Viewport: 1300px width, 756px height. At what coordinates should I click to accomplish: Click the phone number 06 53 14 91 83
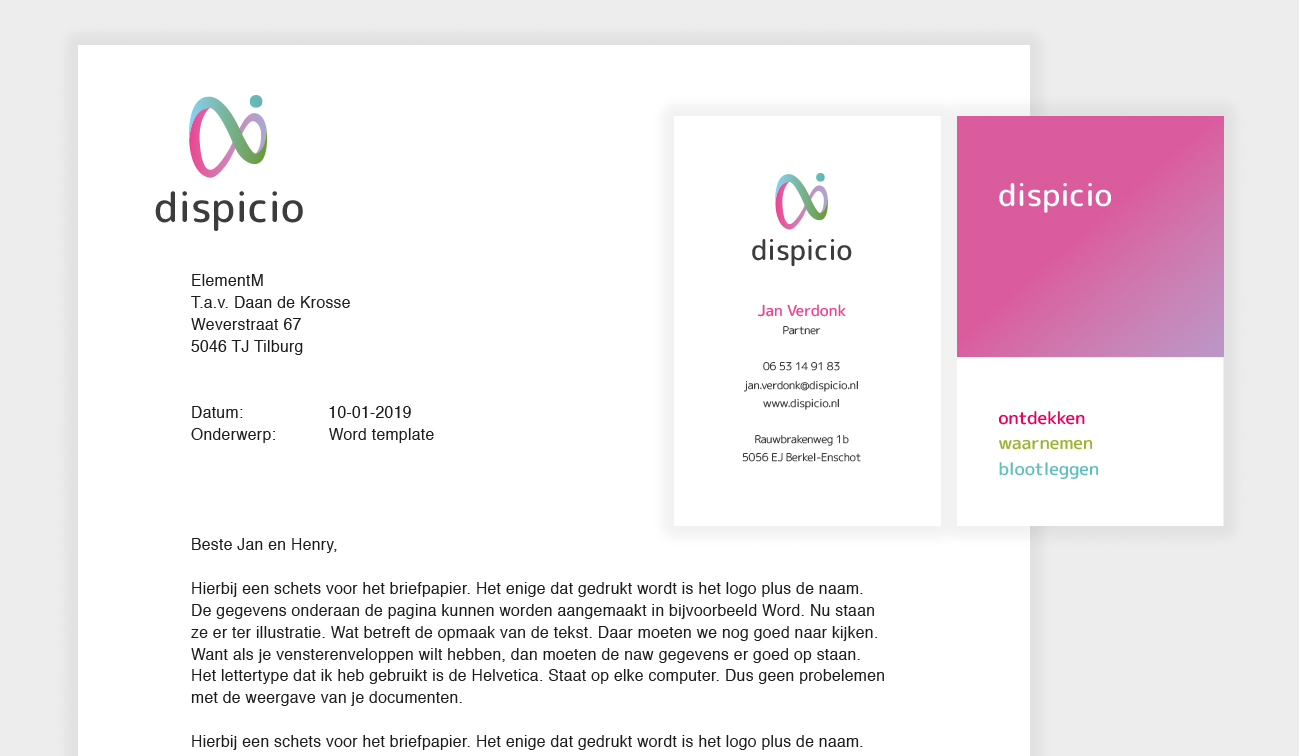[801, 366]
